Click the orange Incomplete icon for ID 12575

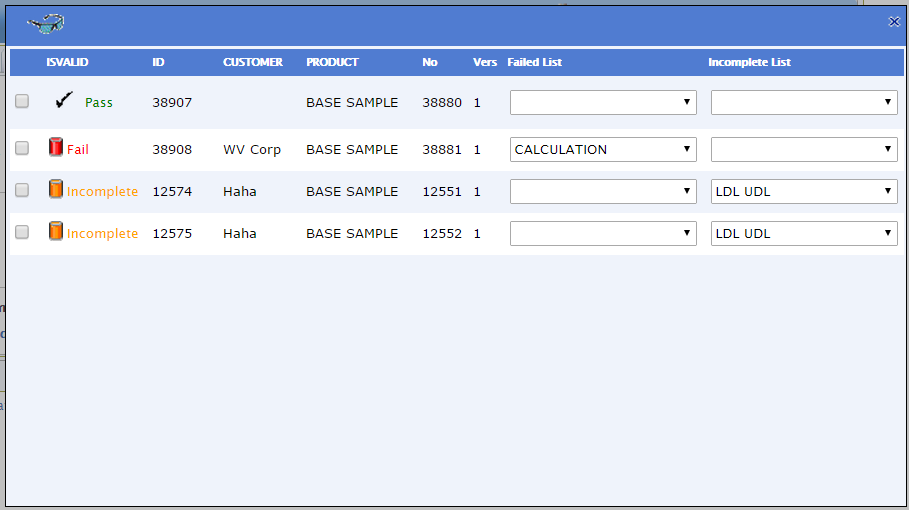click(56, 232)
